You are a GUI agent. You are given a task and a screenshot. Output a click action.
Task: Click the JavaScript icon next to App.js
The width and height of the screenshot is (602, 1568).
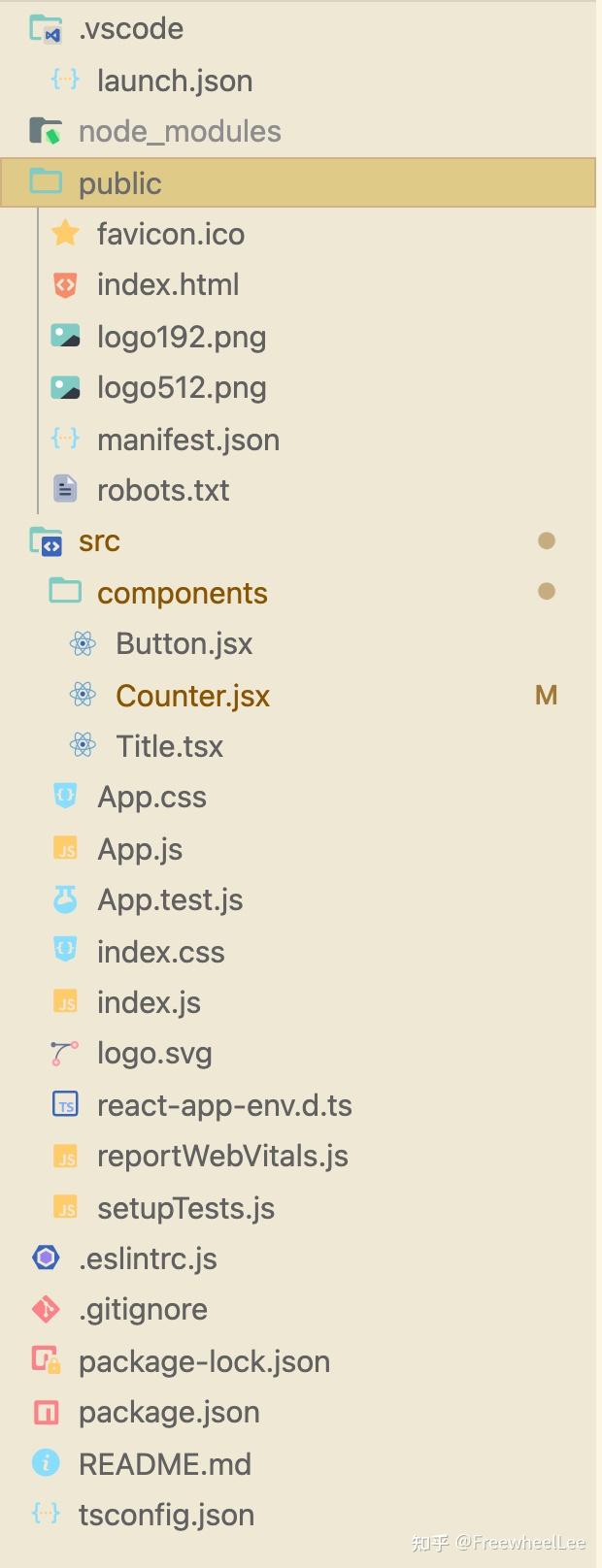64,848
